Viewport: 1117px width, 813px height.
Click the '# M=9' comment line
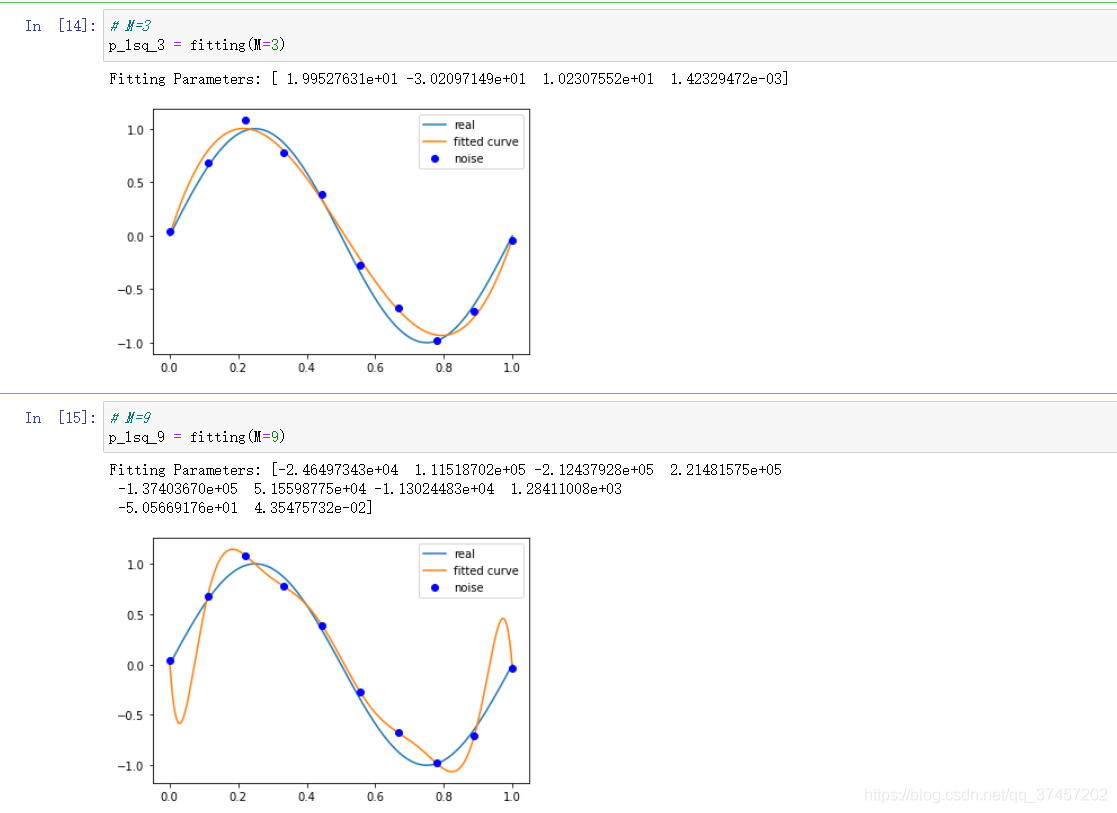pos(130,418)
